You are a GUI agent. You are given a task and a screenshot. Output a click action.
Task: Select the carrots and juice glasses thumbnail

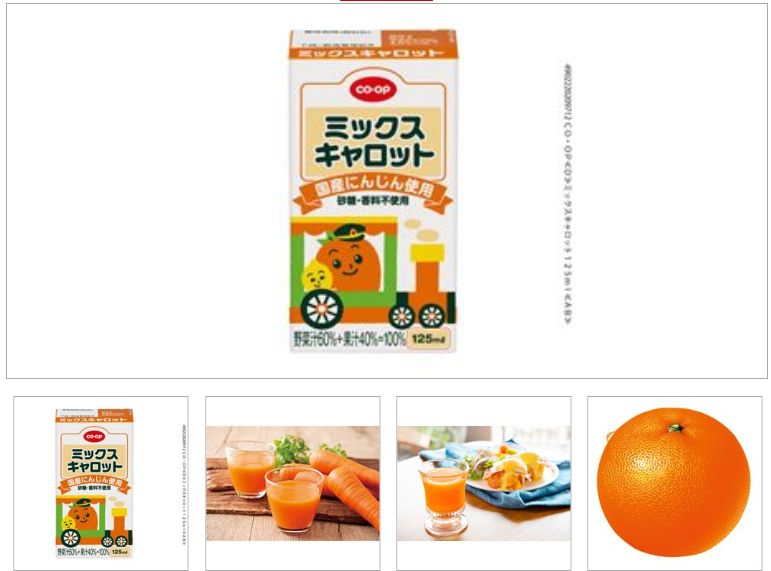point(293,483)
